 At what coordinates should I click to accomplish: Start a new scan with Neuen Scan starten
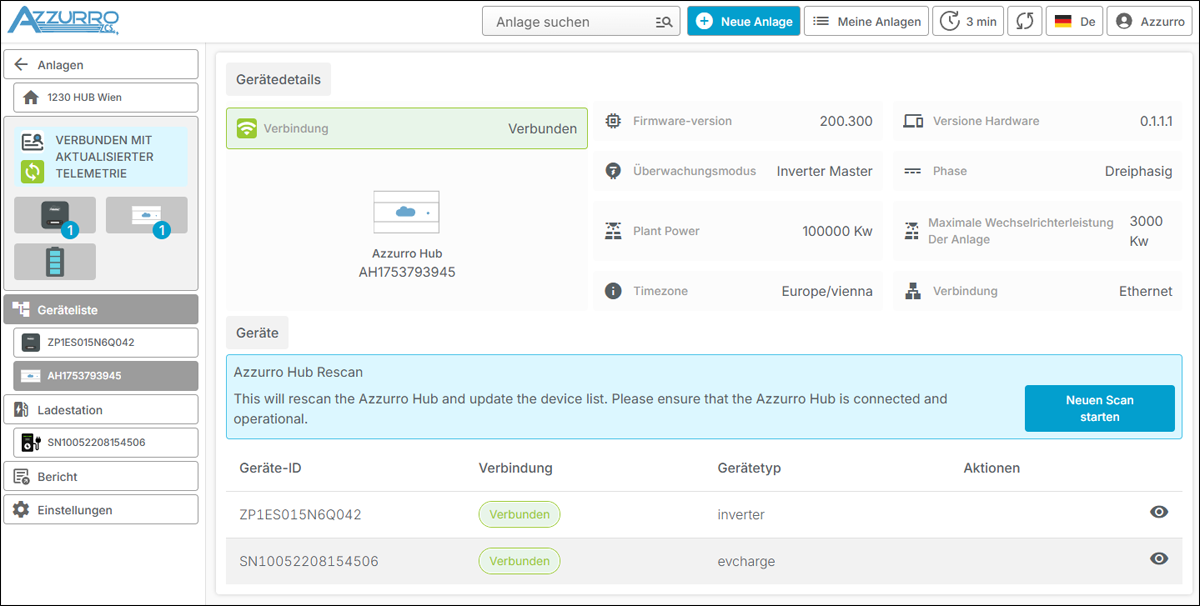click(x=1099, y=408)
